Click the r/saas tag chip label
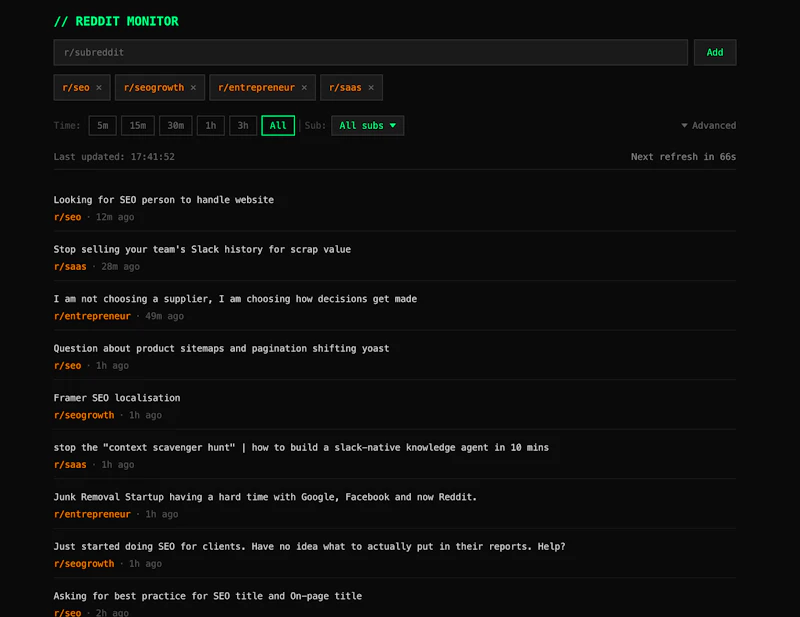 [x=345, y=88]
